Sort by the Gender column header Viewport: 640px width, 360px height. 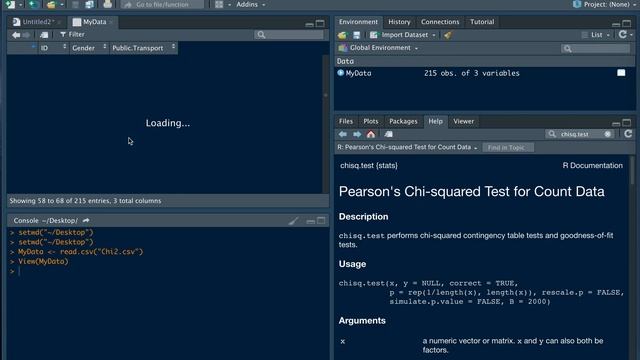coord(89,48)
